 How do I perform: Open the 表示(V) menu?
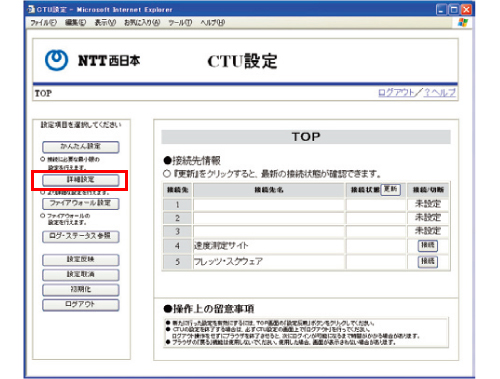coord(105,23)
